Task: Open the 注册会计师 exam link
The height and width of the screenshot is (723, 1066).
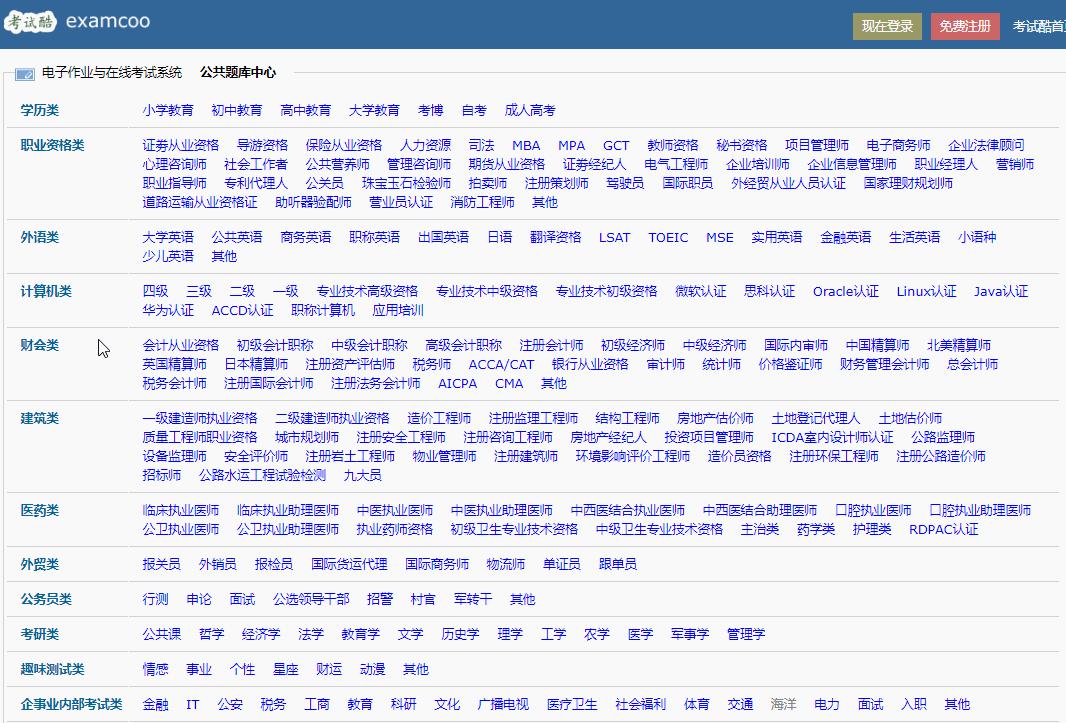Action: tap(552, 344)
